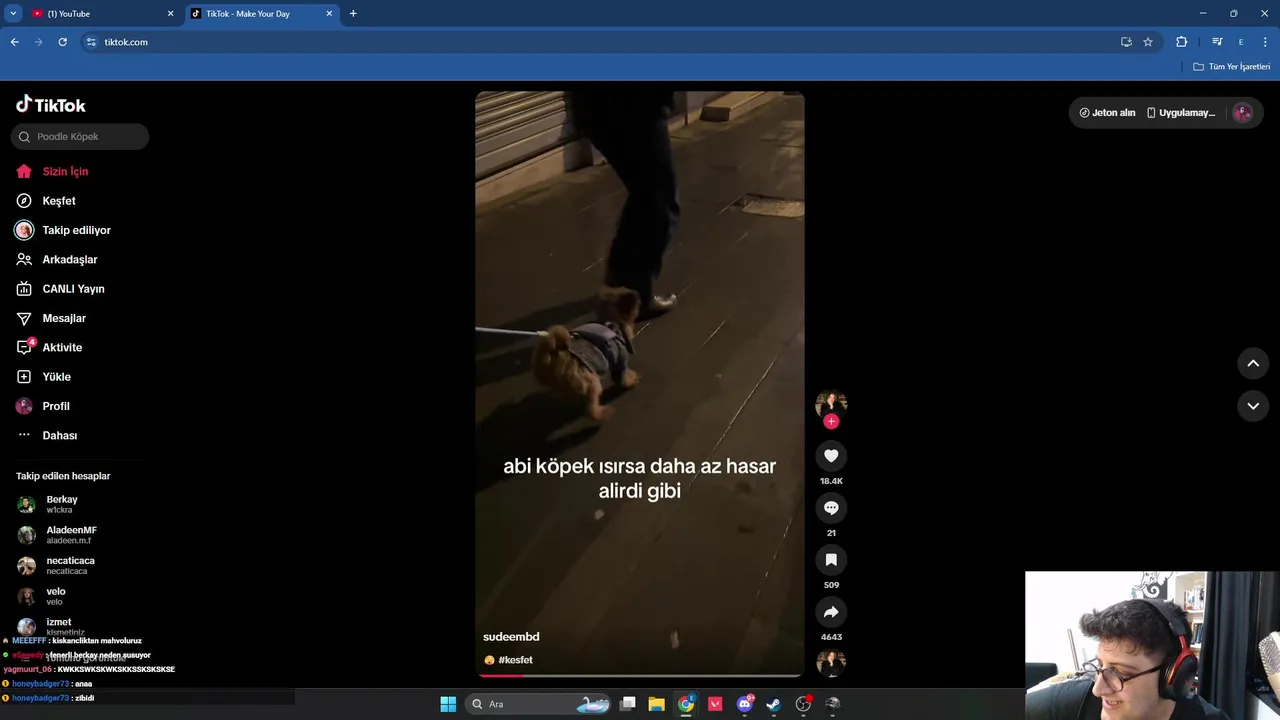Open followed account AladeenMF
Image resolution: width=1280 pixels, height=720 pixels.
pyautogui.click(x=57, y=535)
